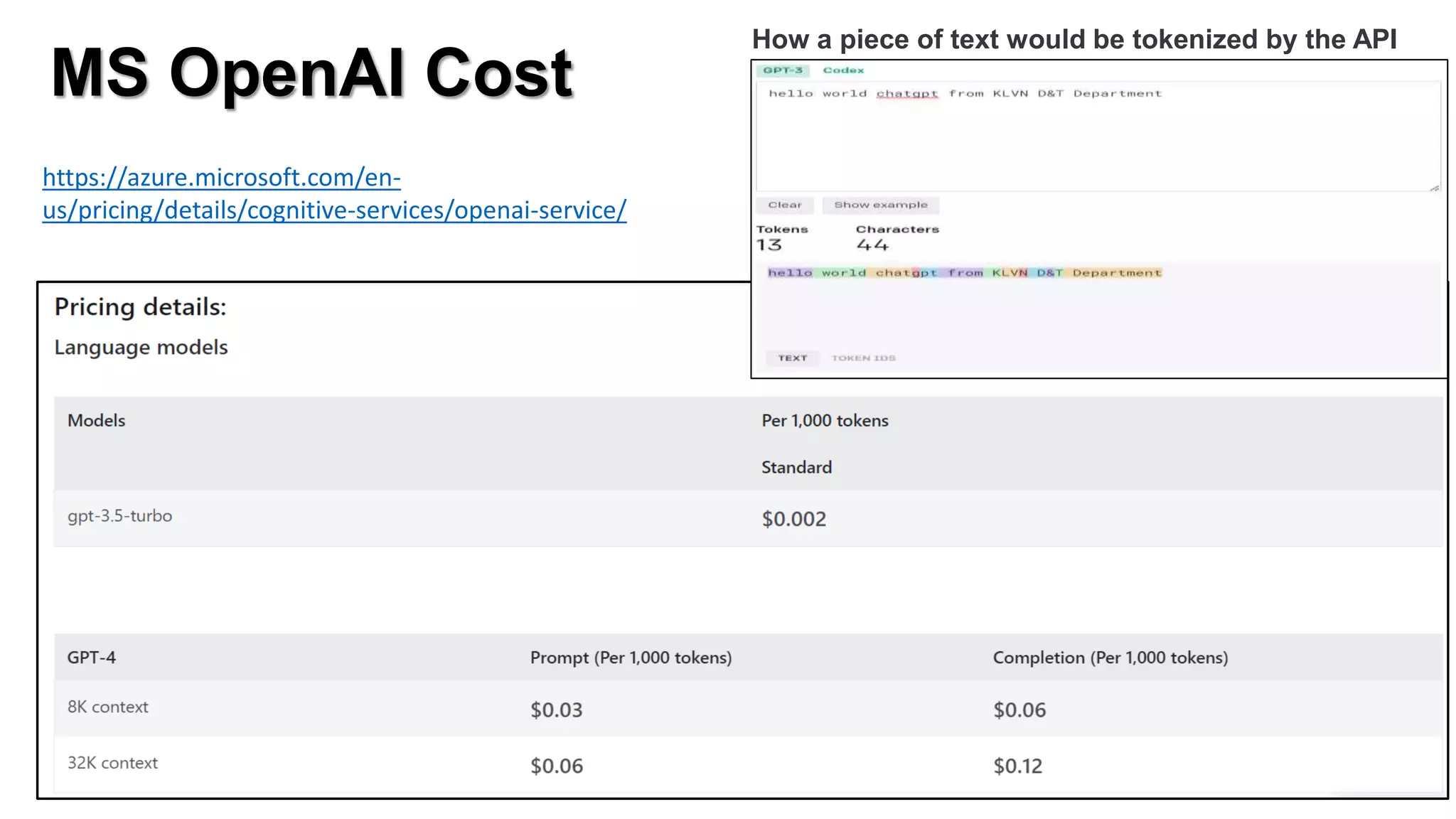Screen dimensions: 1456x819
Task: Switch to TOKEN IDS view
Action: [x=863, y=358]
